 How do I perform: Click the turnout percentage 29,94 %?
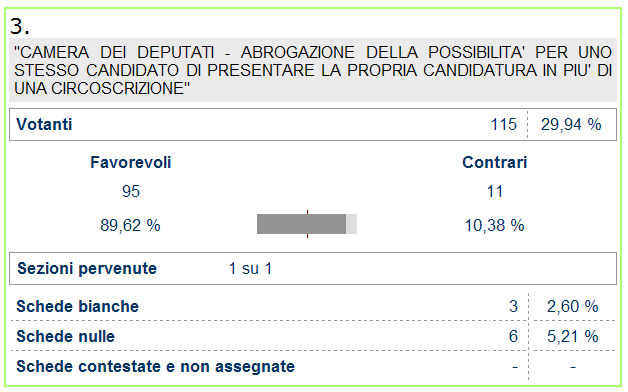[x=571, y=125]
